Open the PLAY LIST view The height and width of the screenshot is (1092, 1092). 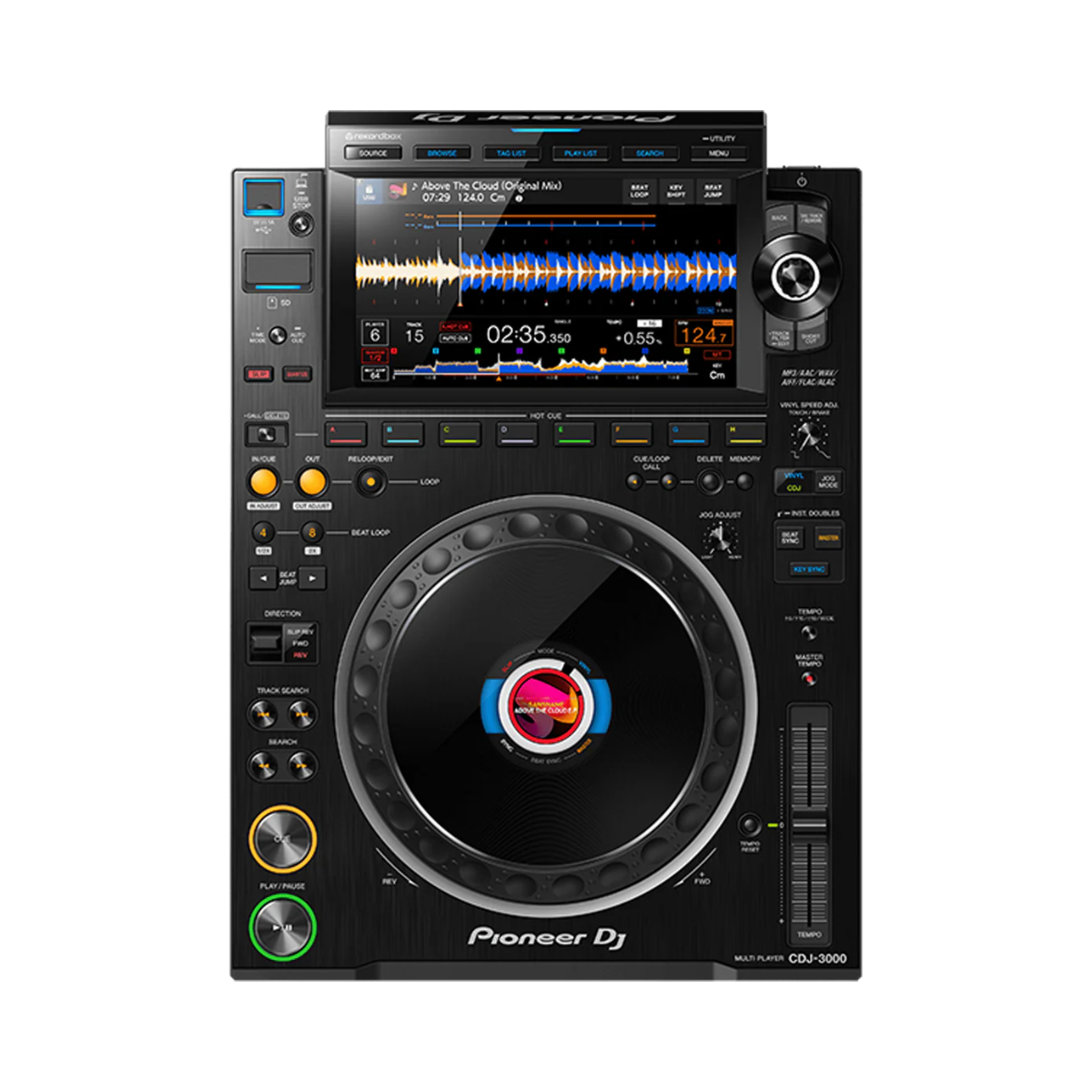click(581, 153)
